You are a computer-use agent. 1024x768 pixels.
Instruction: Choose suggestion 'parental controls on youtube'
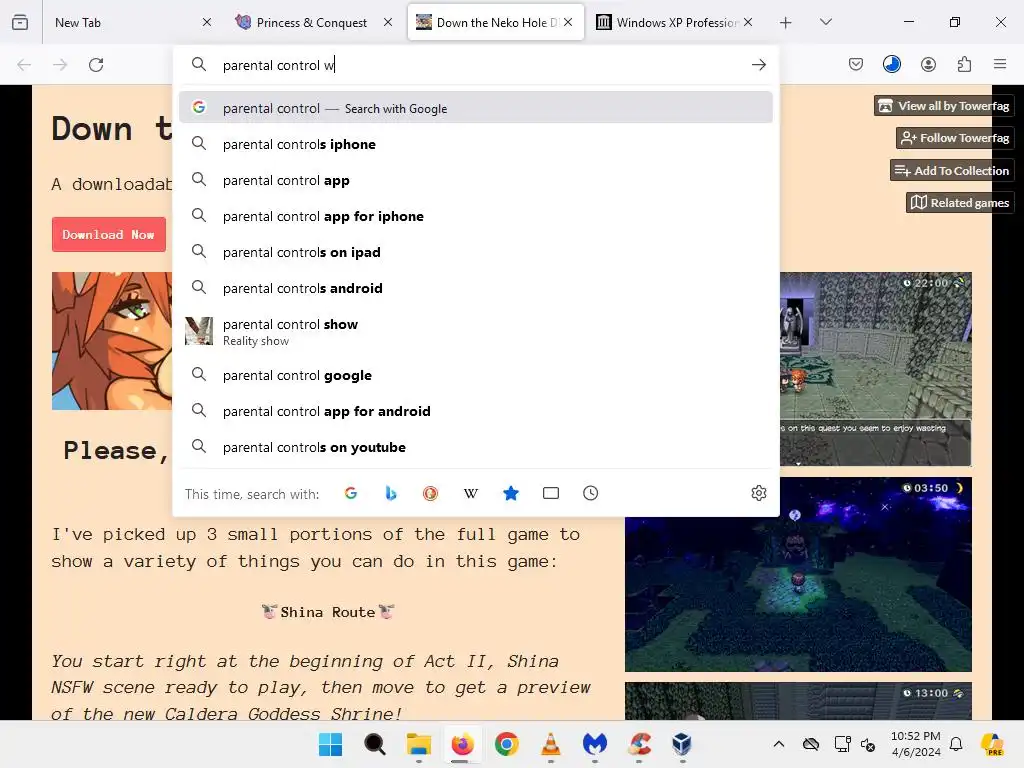pos(476,447)
